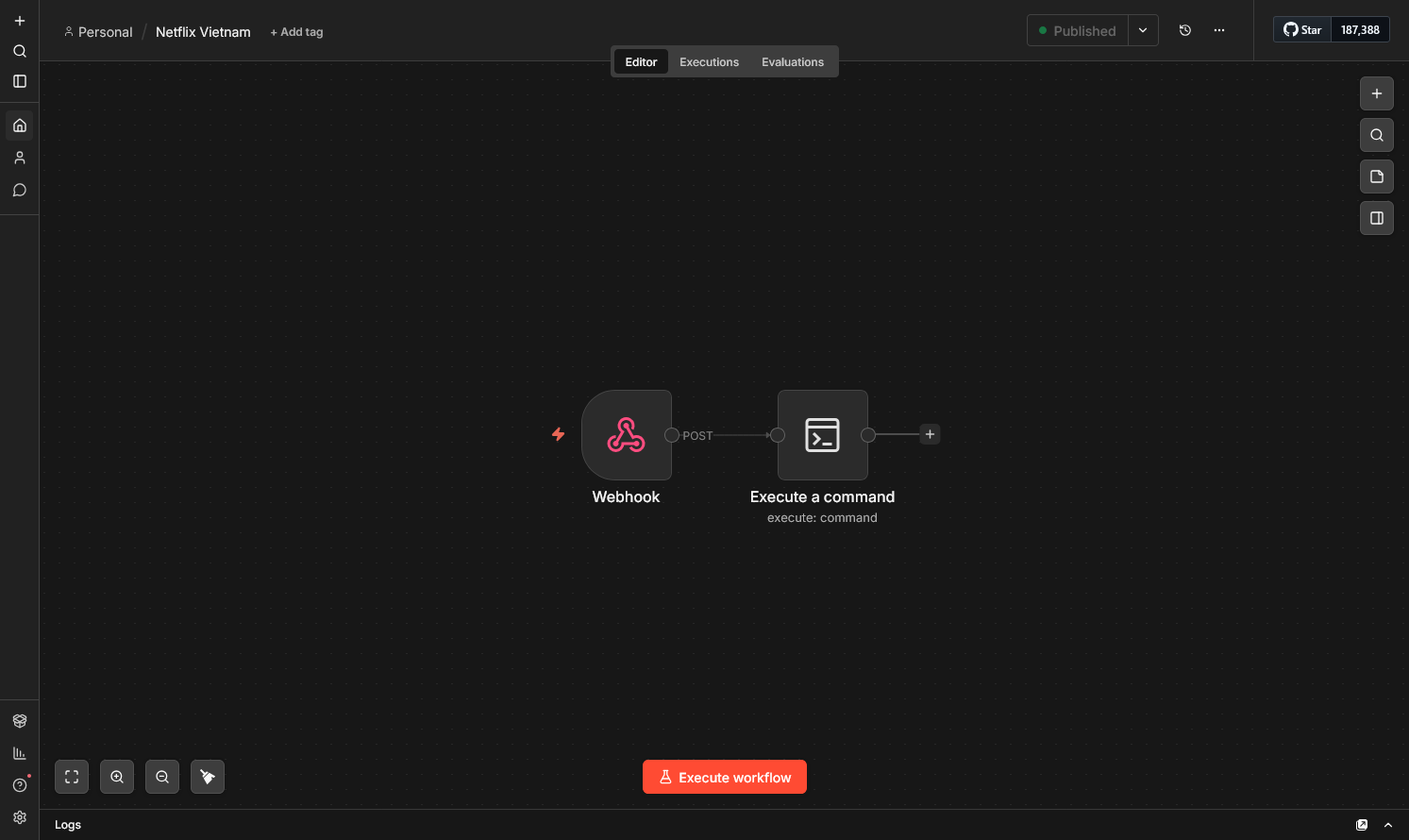Click the tidy up workflow icon
Viewport: 1409px width, 840px height.
208,777
